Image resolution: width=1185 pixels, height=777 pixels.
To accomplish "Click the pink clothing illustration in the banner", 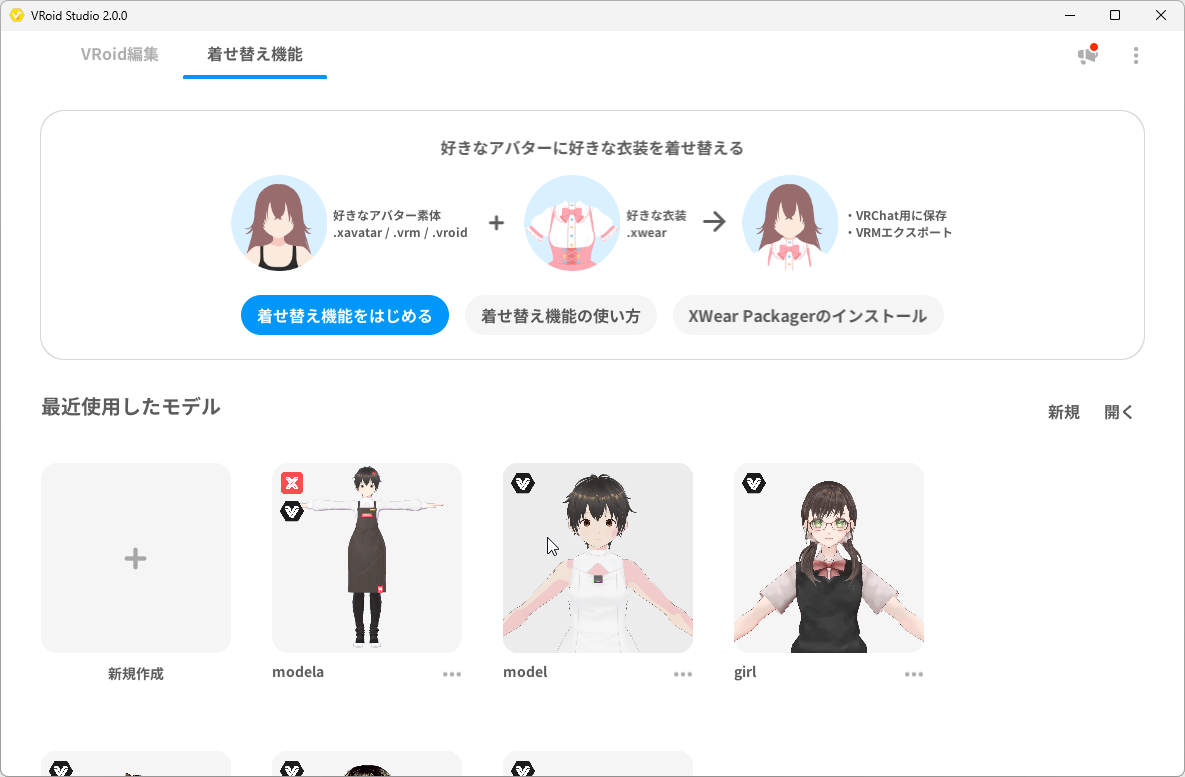I will (x=572, y=222).
